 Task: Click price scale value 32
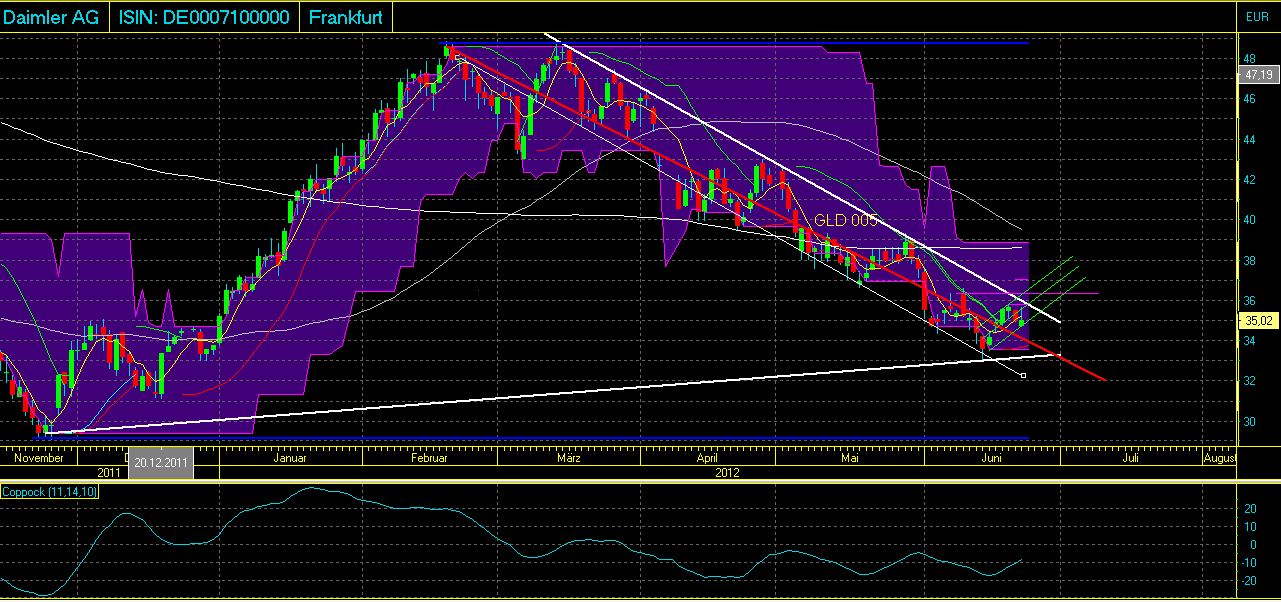click(1250, 382)
